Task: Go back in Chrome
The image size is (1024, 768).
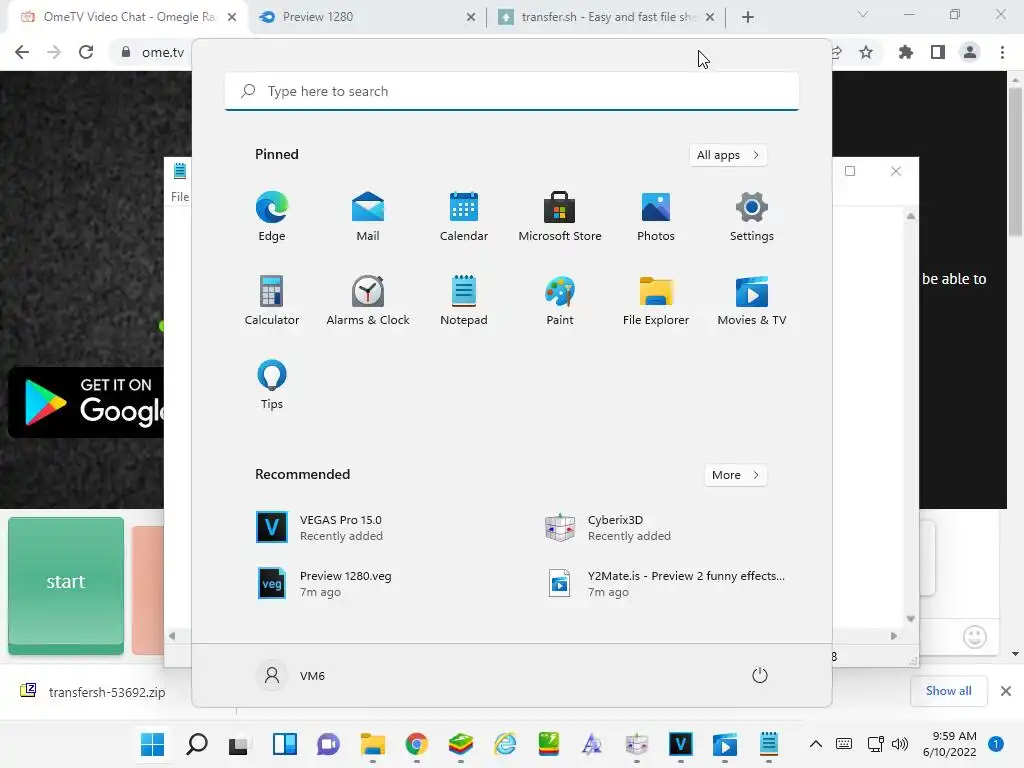Action: tap(22, 52)
